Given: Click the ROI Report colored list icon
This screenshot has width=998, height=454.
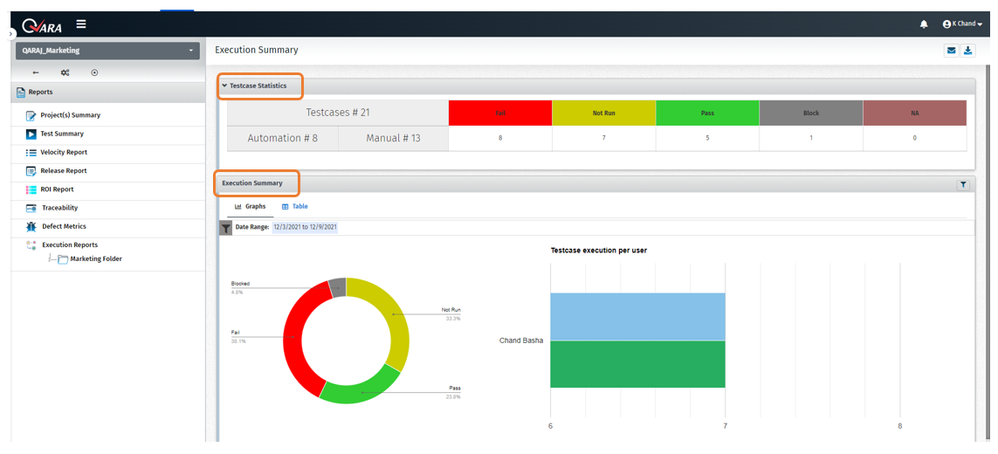Looking at the screenshot, I should tap(31, 190).
